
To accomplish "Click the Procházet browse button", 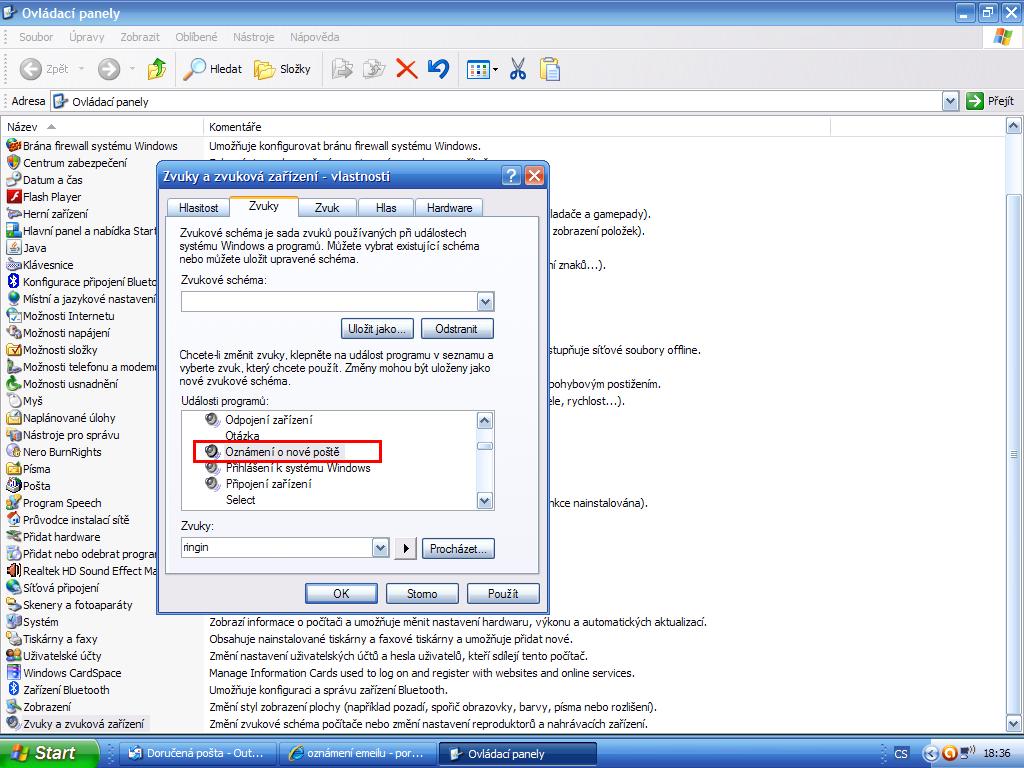I will click(458, 549).
